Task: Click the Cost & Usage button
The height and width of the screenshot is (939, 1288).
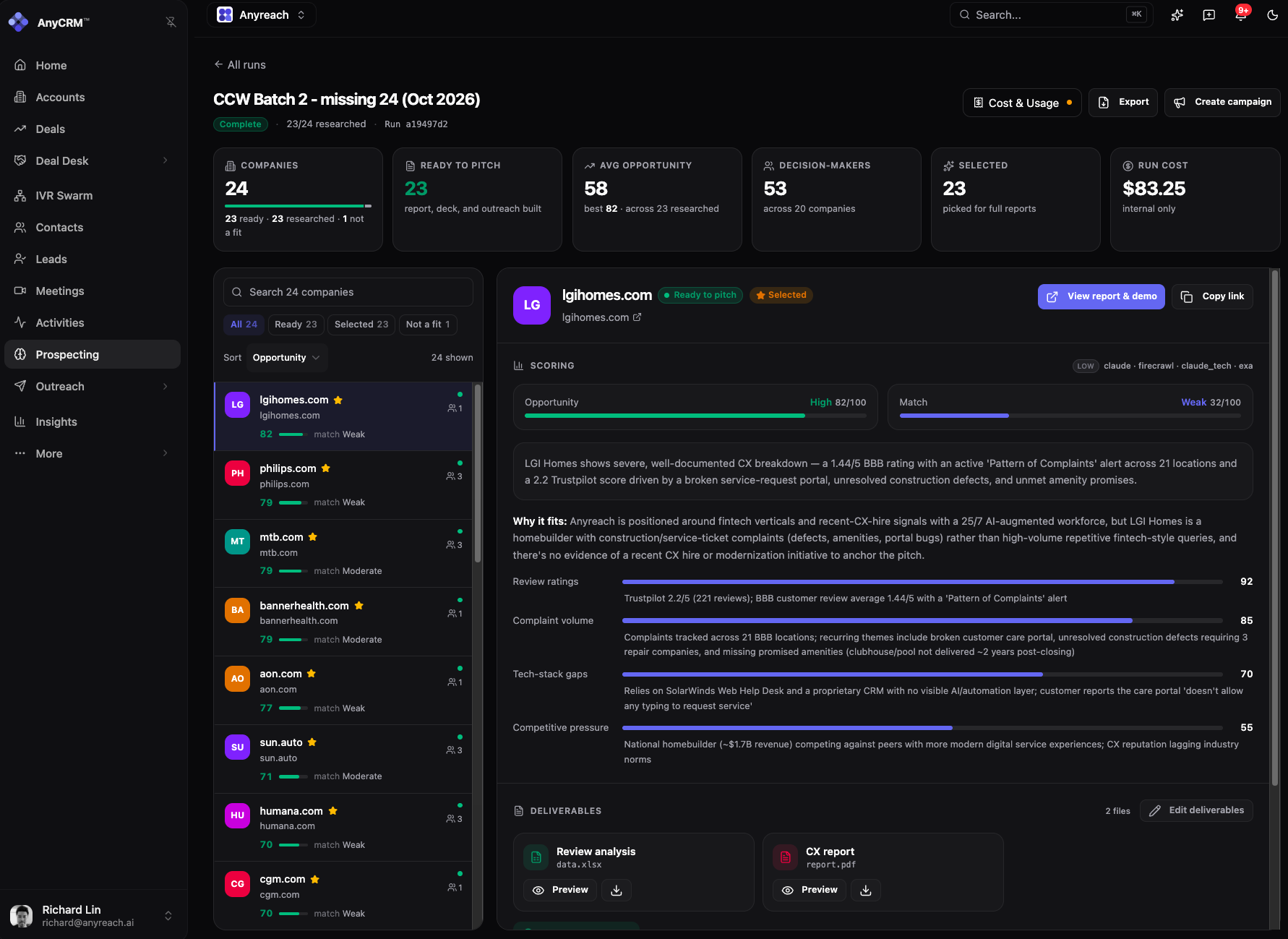Action: [x=1022, y=103]
